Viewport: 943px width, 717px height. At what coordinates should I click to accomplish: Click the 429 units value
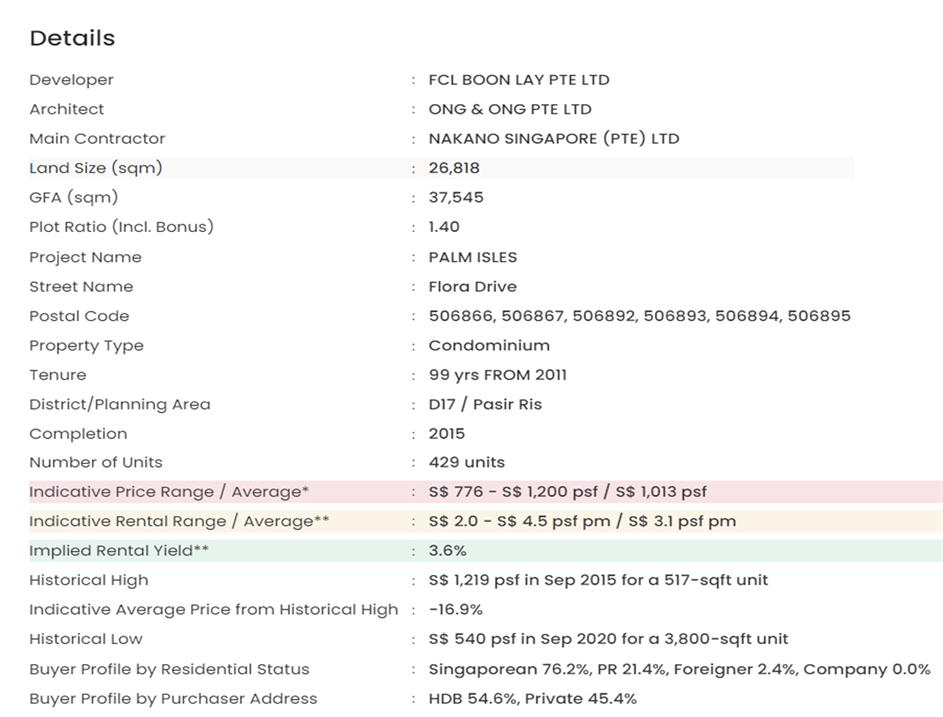tap(466, 463)
